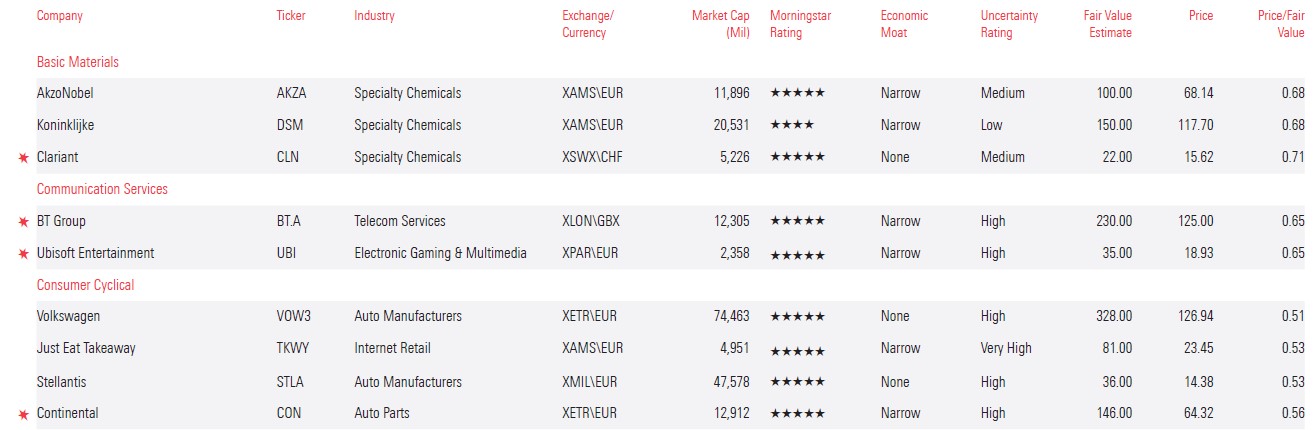Click Stellantis star rating icons

(x=797, y=382)
